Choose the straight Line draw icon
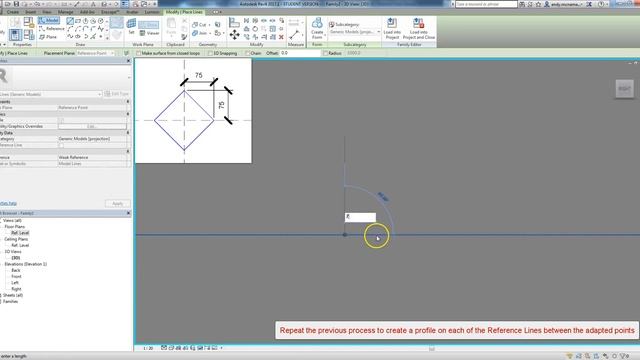 point(70,21)
